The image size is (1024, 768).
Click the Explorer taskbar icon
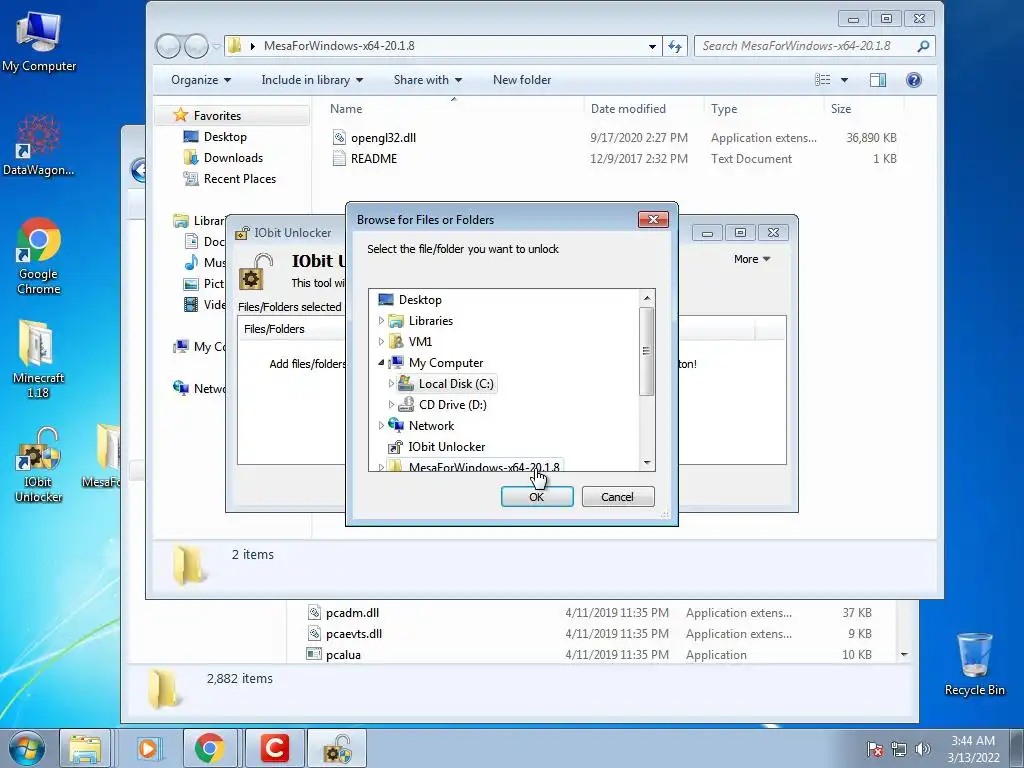[85, 748]
